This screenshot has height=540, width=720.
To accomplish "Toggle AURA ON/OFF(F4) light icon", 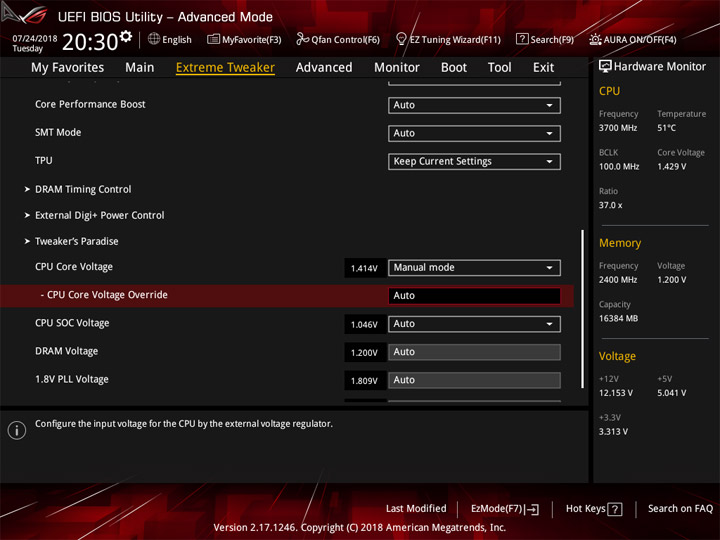I will click(595, 39).
